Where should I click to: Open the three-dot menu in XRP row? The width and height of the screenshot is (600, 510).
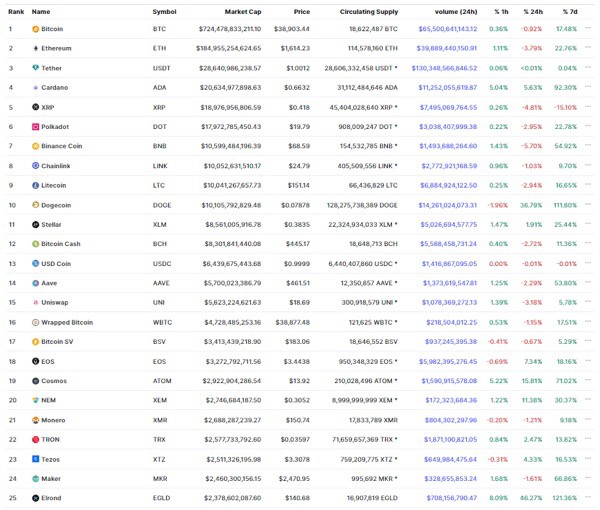tap(588, 106)
